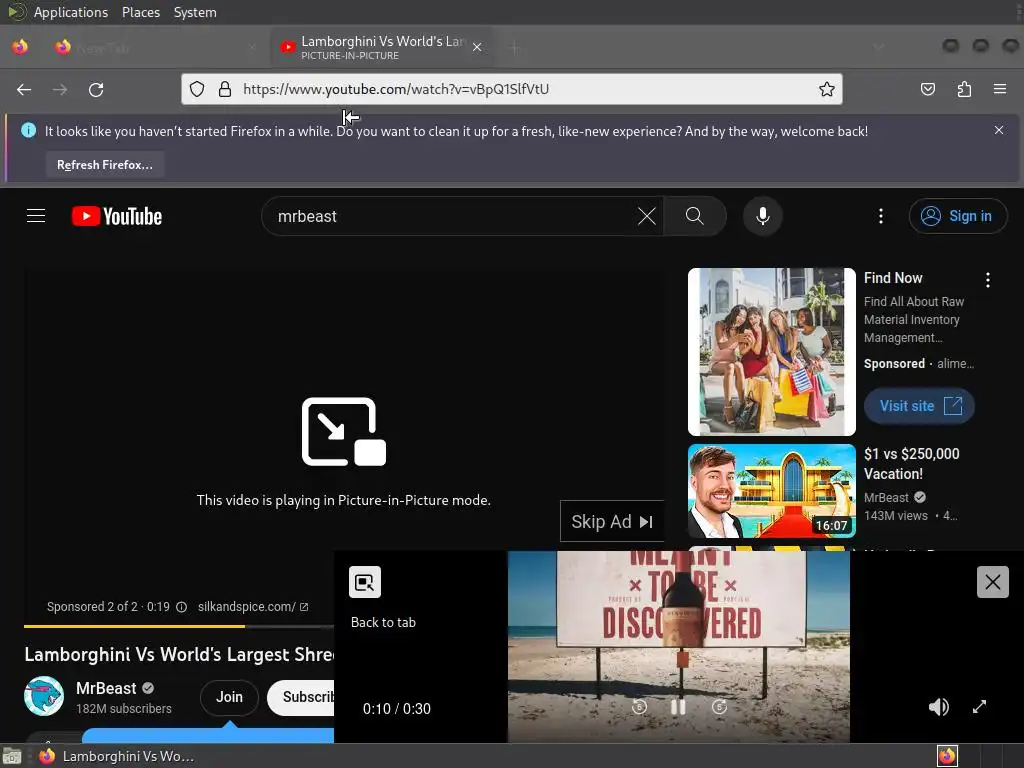Open the YouTube guide hamburger menu

point(36,216)
